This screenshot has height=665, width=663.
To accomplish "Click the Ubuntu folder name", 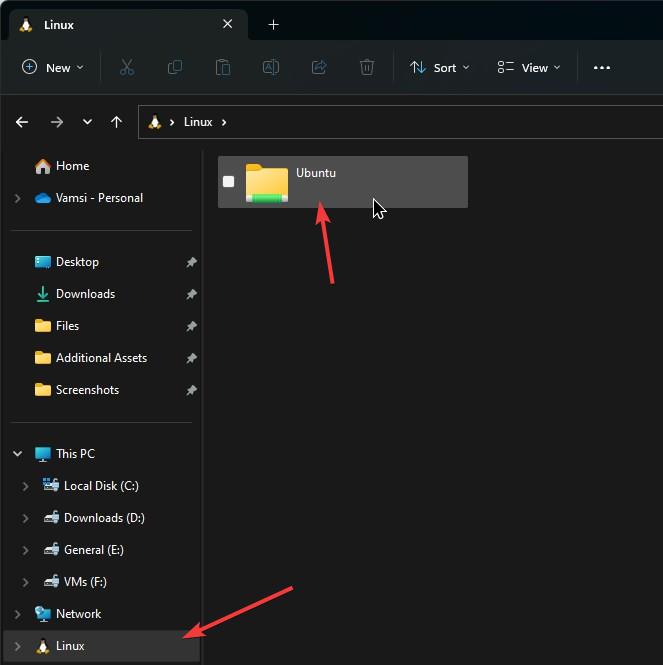I will pos(316,173).
